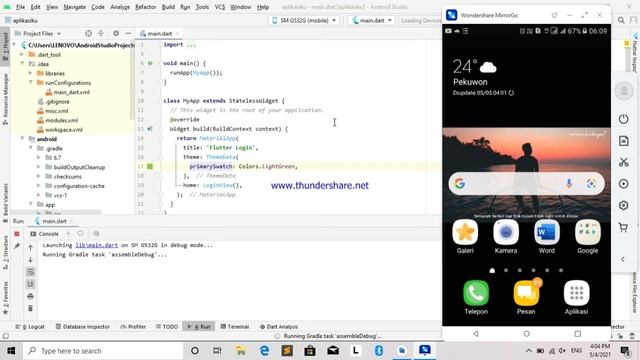Viewport: 640px width, 360px height.
Task: Collapse runConfigurations folder
Action: pos(31,83)
